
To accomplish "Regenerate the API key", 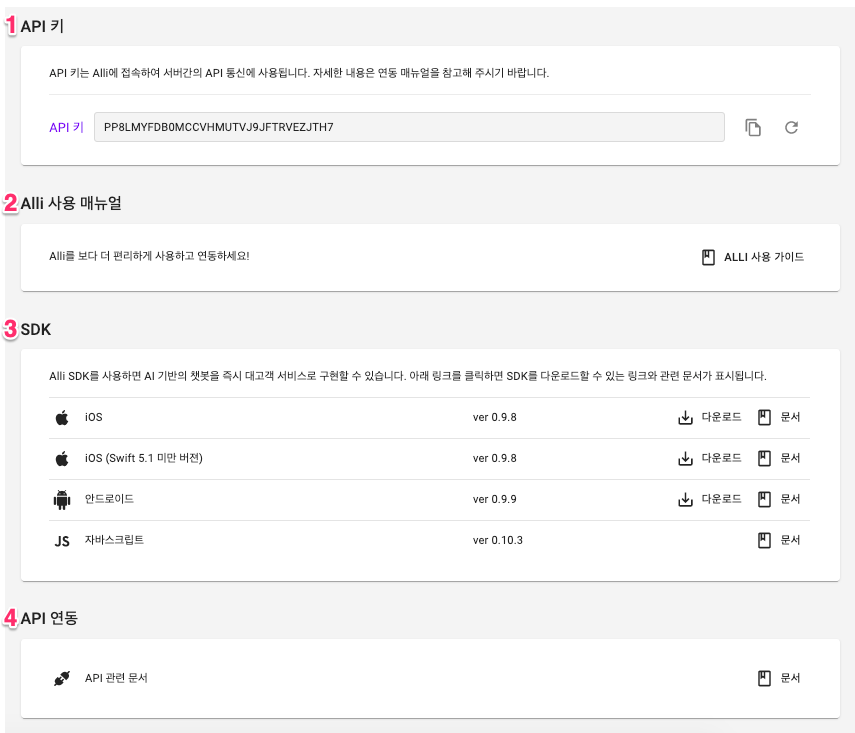I will (x=791, y=127).
